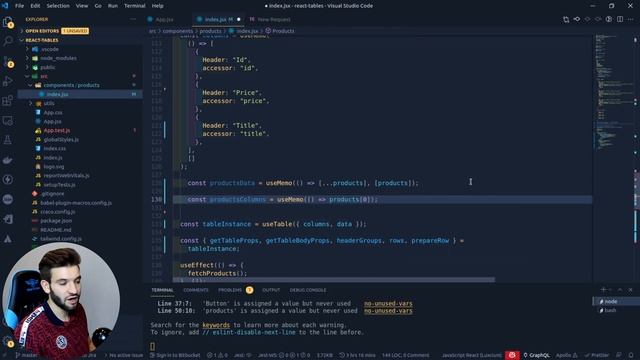The height and width of the screenshot is (360, 640).
Task: Switch to the App.jsx editor tab
Action: 164,19
